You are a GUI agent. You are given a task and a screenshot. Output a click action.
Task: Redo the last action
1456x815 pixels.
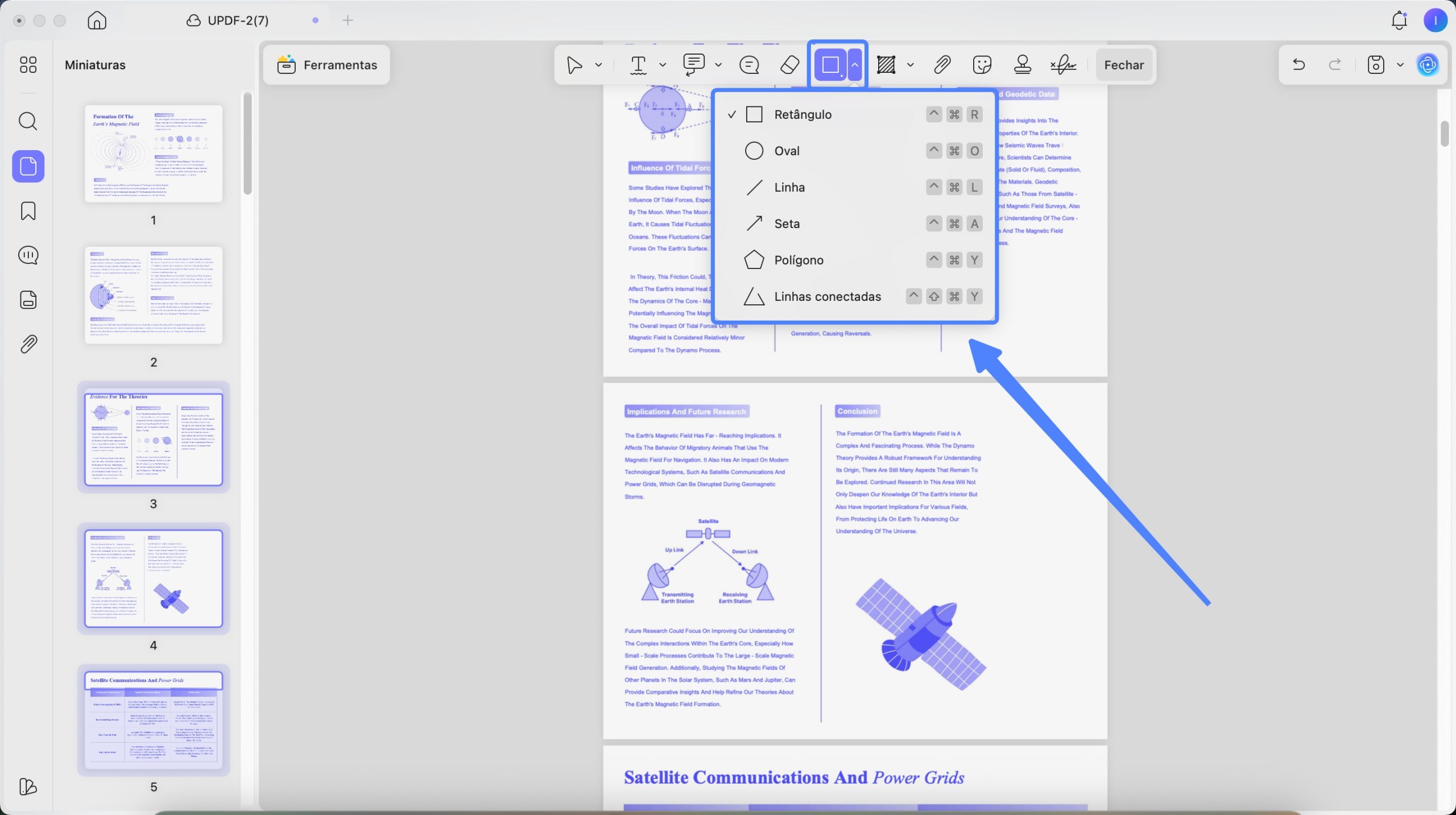tap(1335, 64)
